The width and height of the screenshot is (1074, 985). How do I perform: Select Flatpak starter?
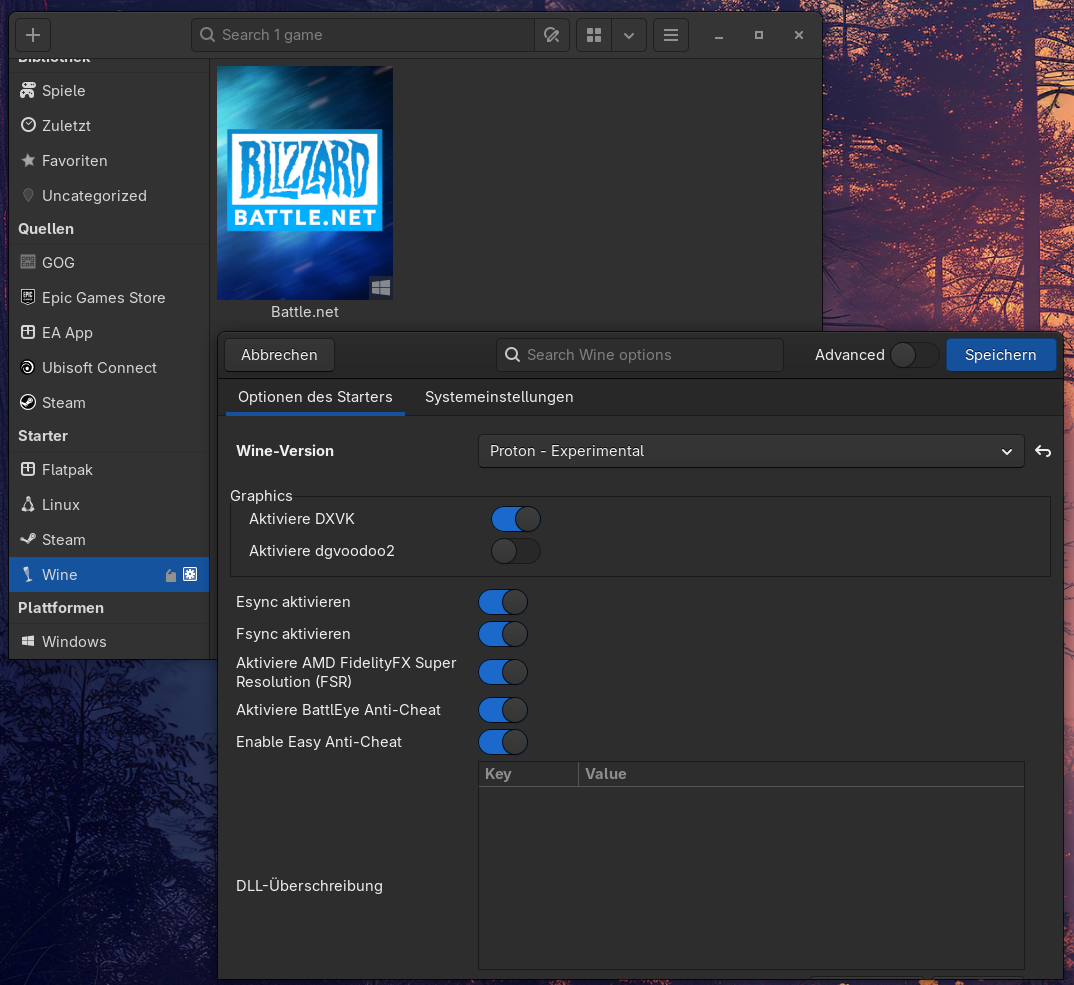pos(109,469)
